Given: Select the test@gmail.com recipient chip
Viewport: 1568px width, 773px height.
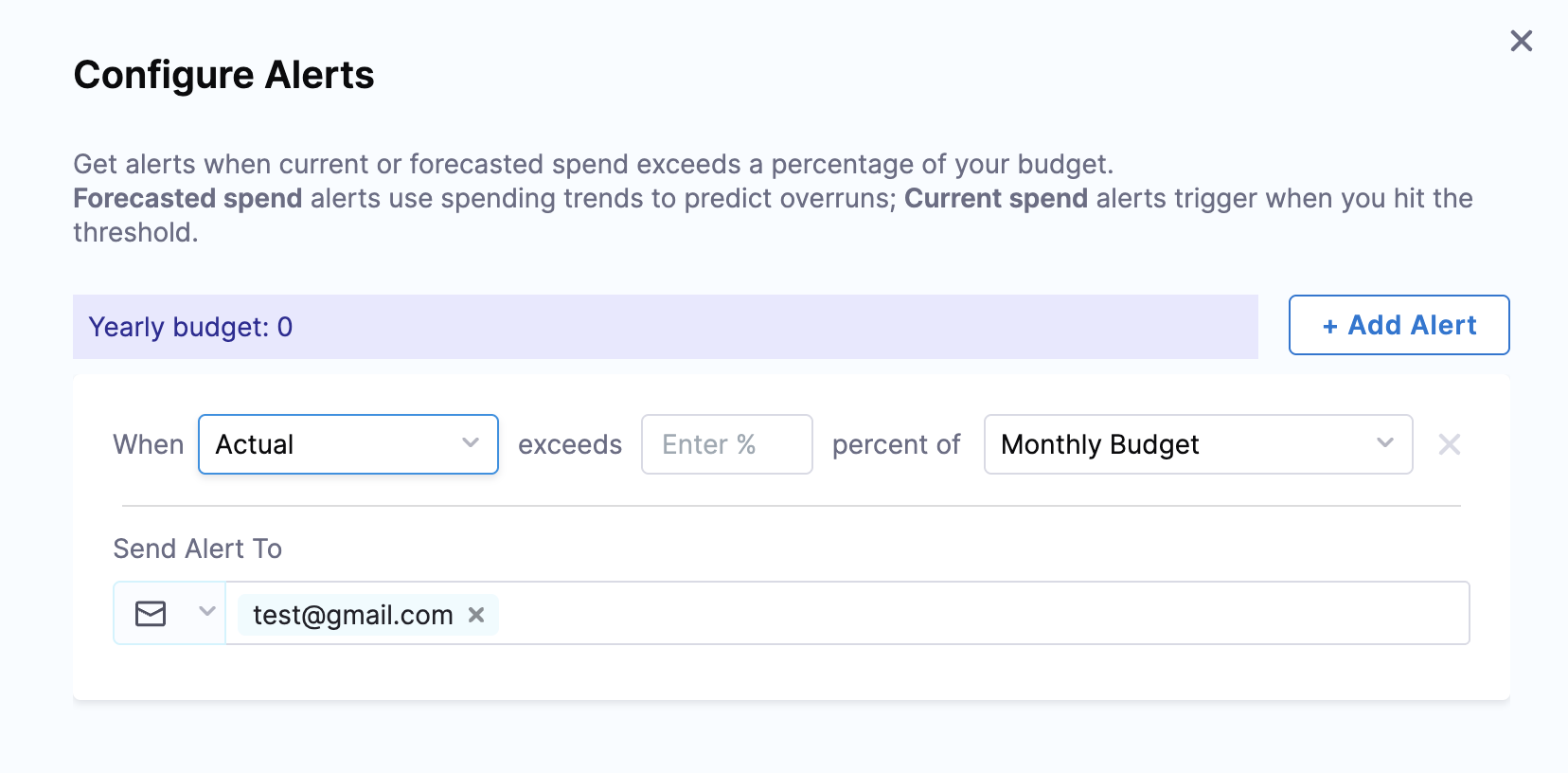Looking at the screenshot, I should click(352, 615).
